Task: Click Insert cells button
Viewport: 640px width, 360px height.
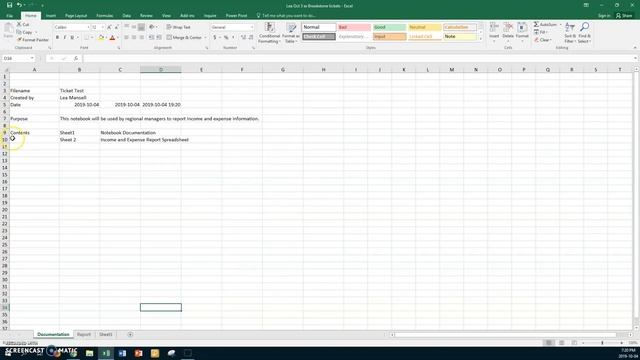Action: (494, 33)
